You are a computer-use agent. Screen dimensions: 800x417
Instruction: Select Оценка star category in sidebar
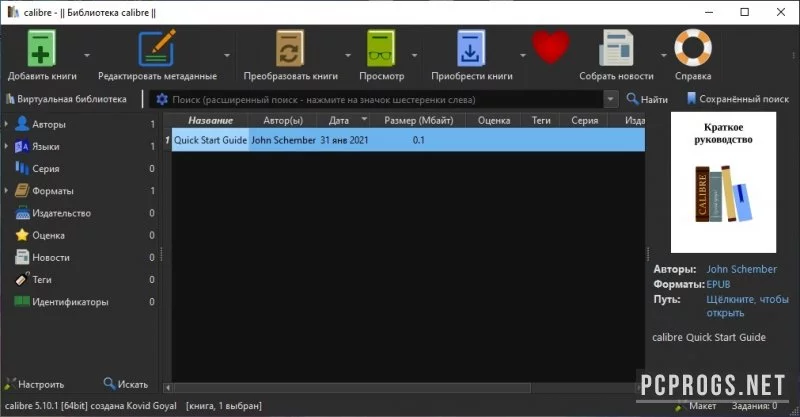tap(48, 235)
